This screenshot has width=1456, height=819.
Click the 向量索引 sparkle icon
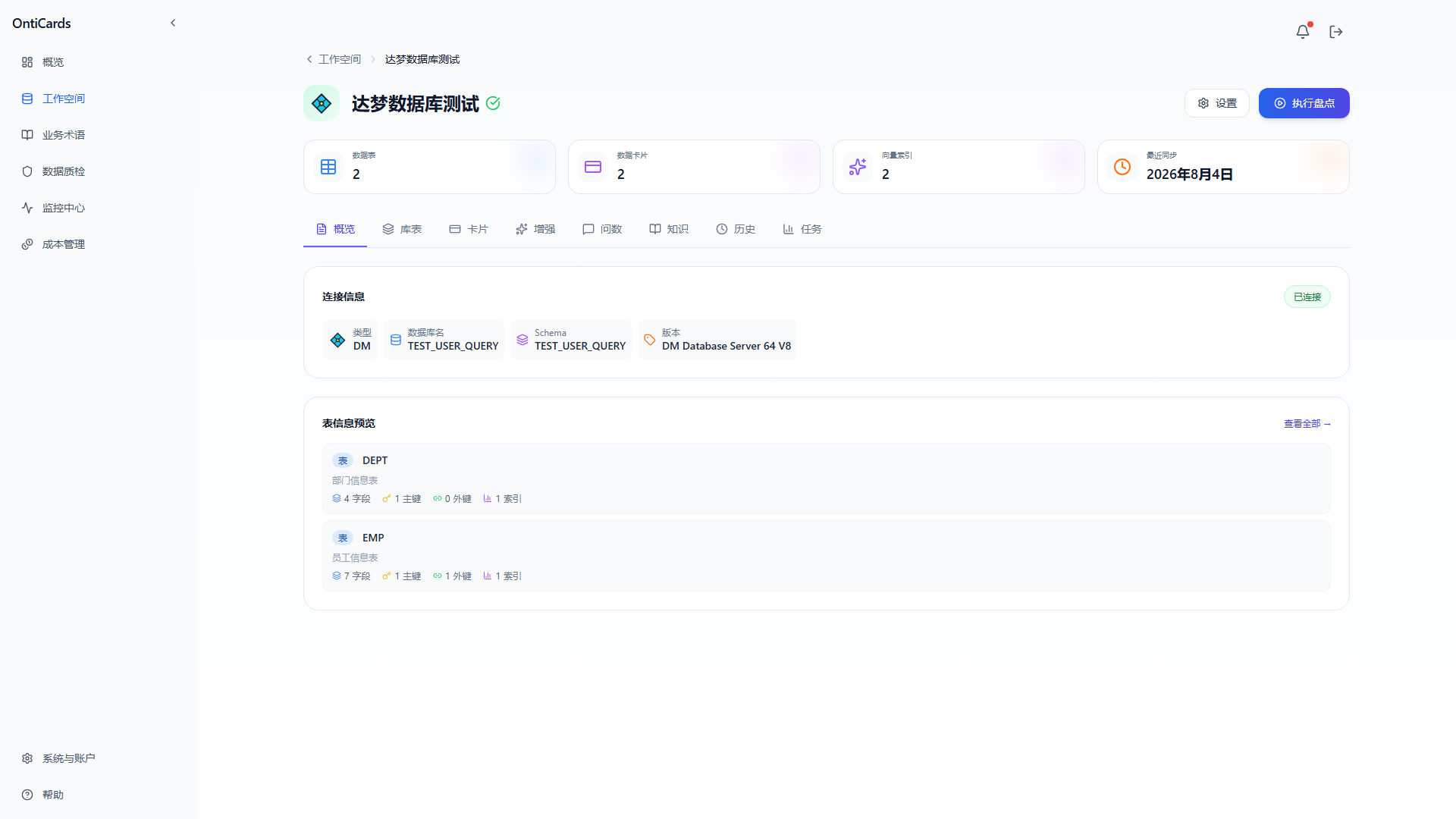pyautogui.click(x=858, y=167)
